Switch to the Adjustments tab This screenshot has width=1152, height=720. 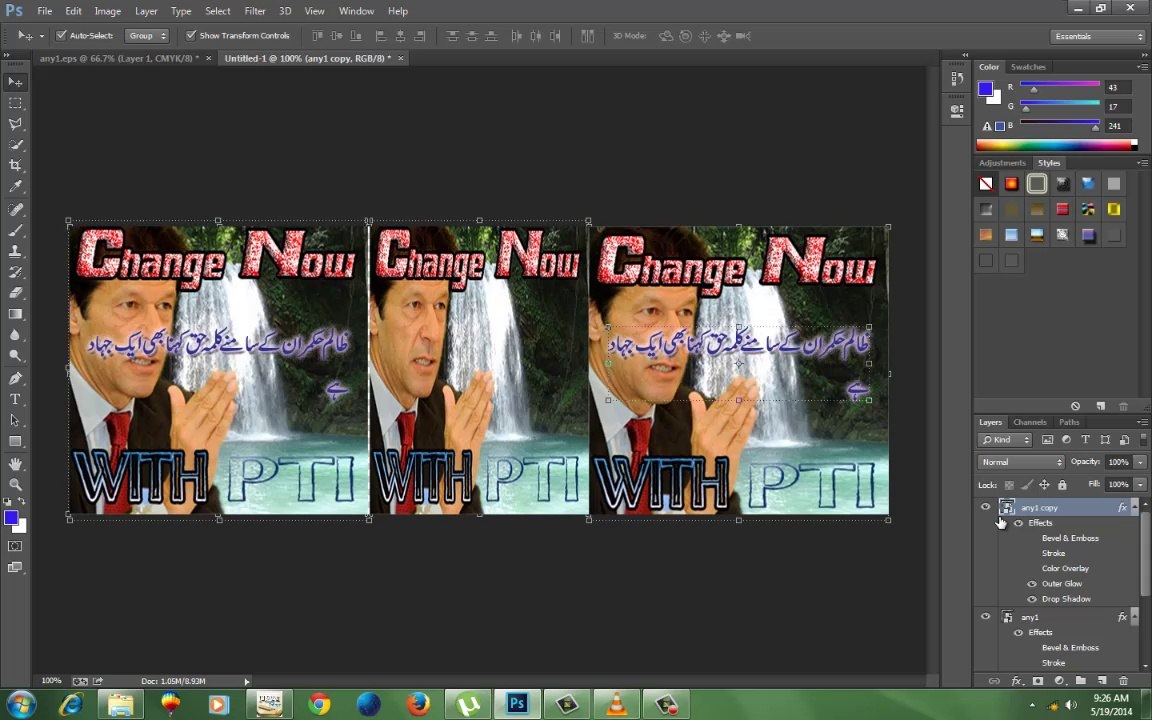[1002, 163]
